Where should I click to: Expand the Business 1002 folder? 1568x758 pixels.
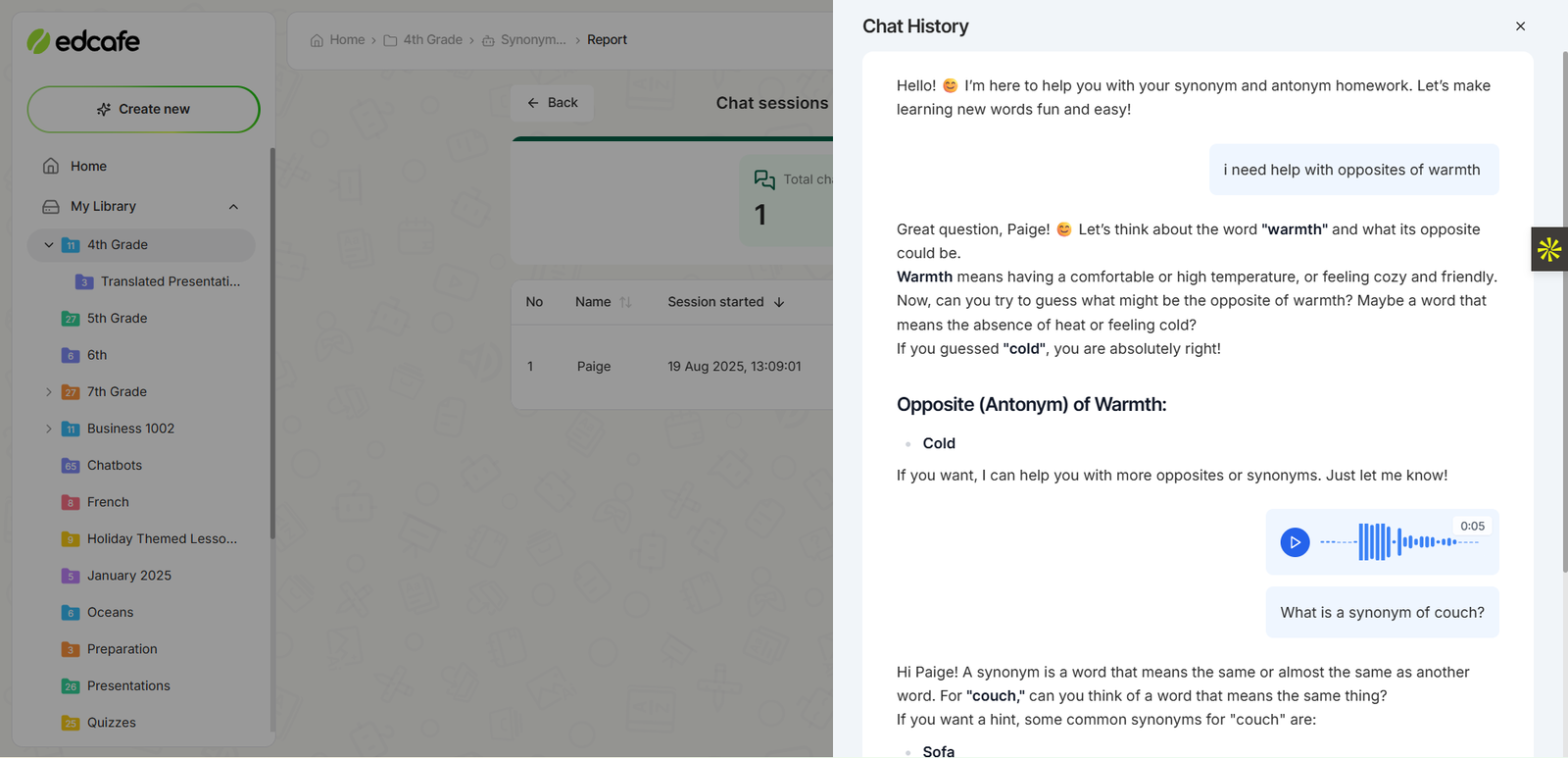coord(49,429)
